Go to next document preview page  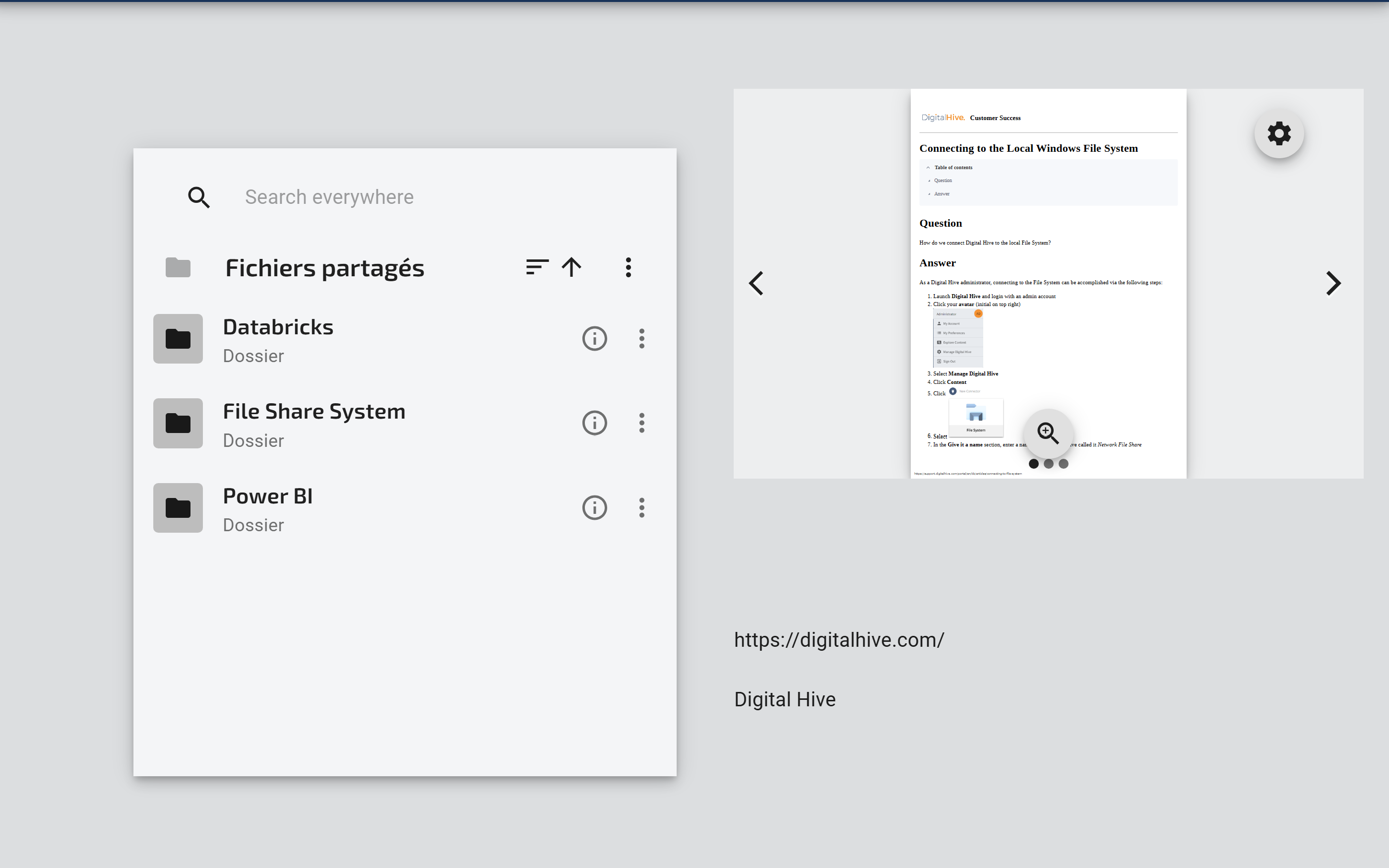pyautogui.click(x=1333, y=284)
